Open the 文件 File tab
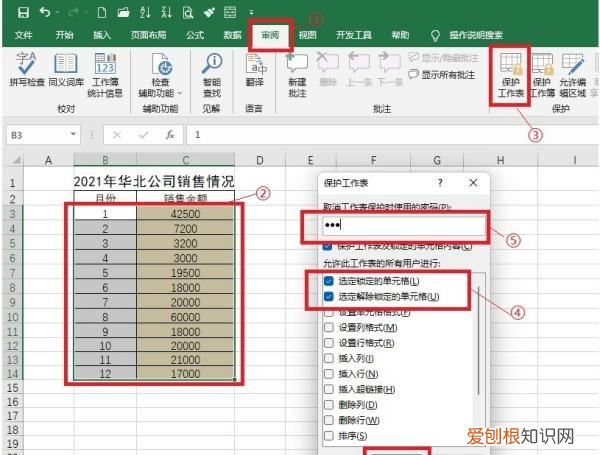600x455 pixels. pyautogui.click(x=23, y=35)
